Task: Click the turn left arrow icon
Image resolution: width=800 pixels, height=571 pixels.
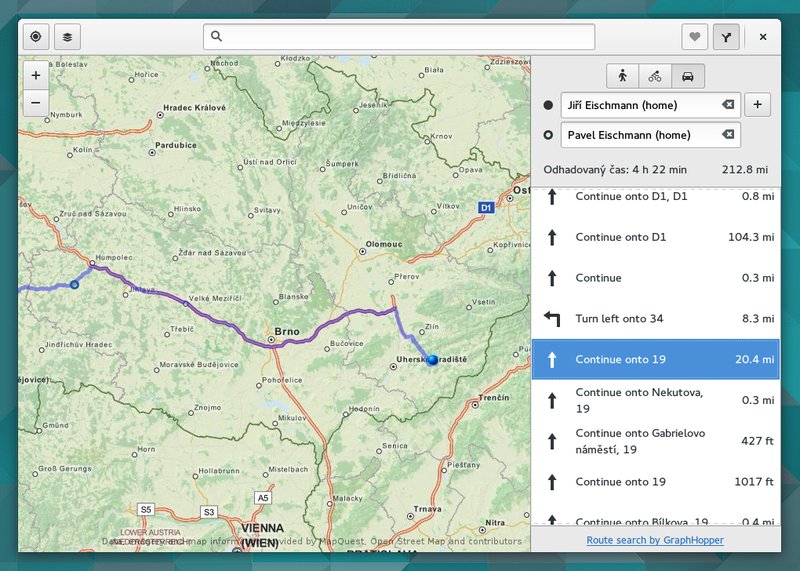Action: click(x=552, y=318)
